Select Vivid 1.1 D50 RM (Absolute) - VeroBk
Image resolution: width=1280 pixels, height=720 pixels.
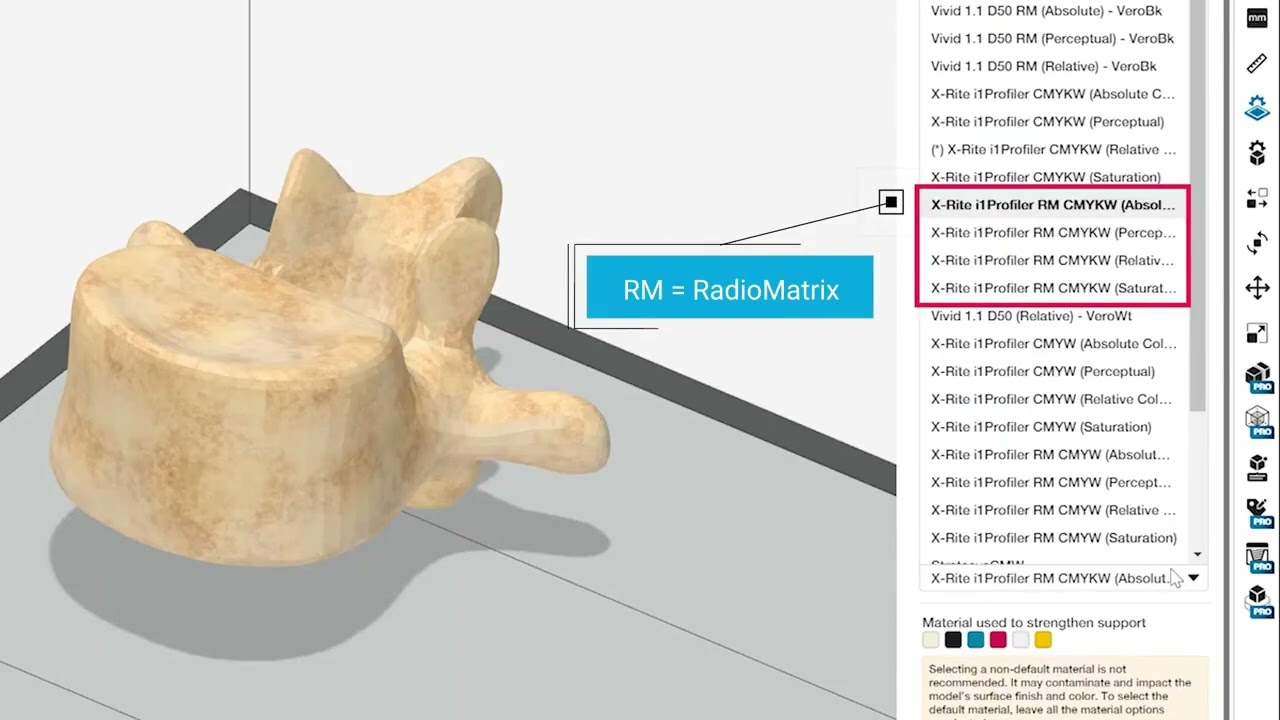pos(1046,10)
